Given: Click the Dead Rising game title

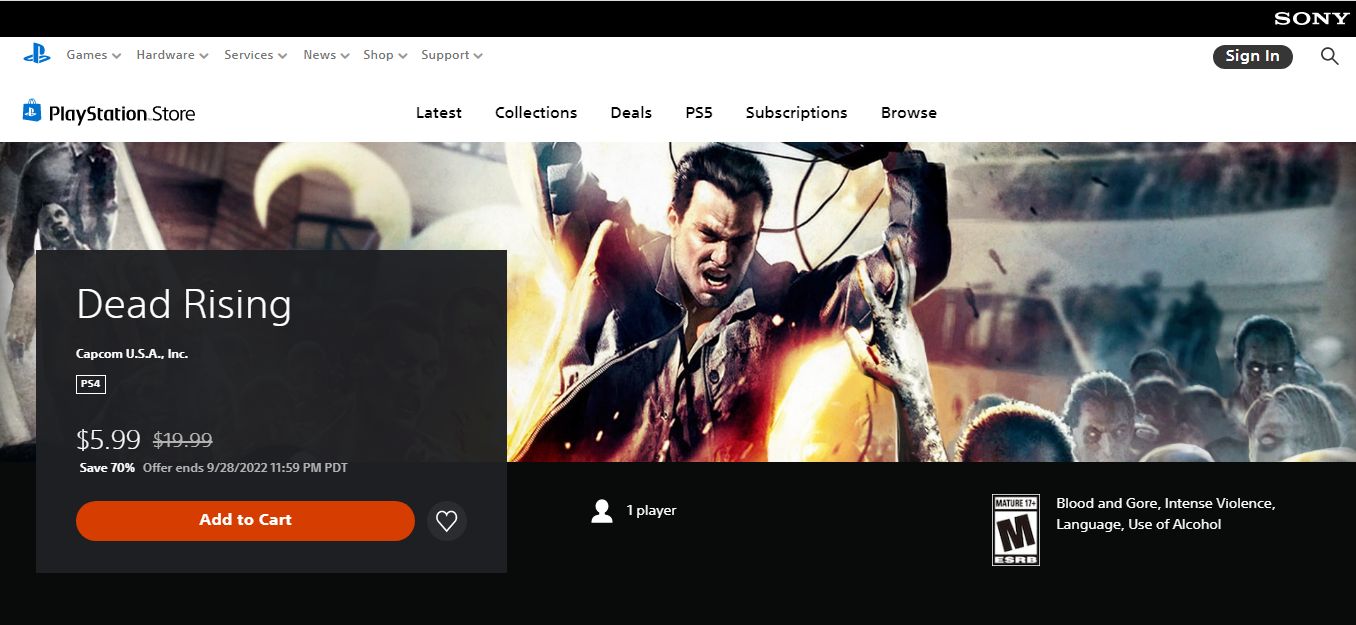Looking at the screenshot, I should click(x=184, y=304).
